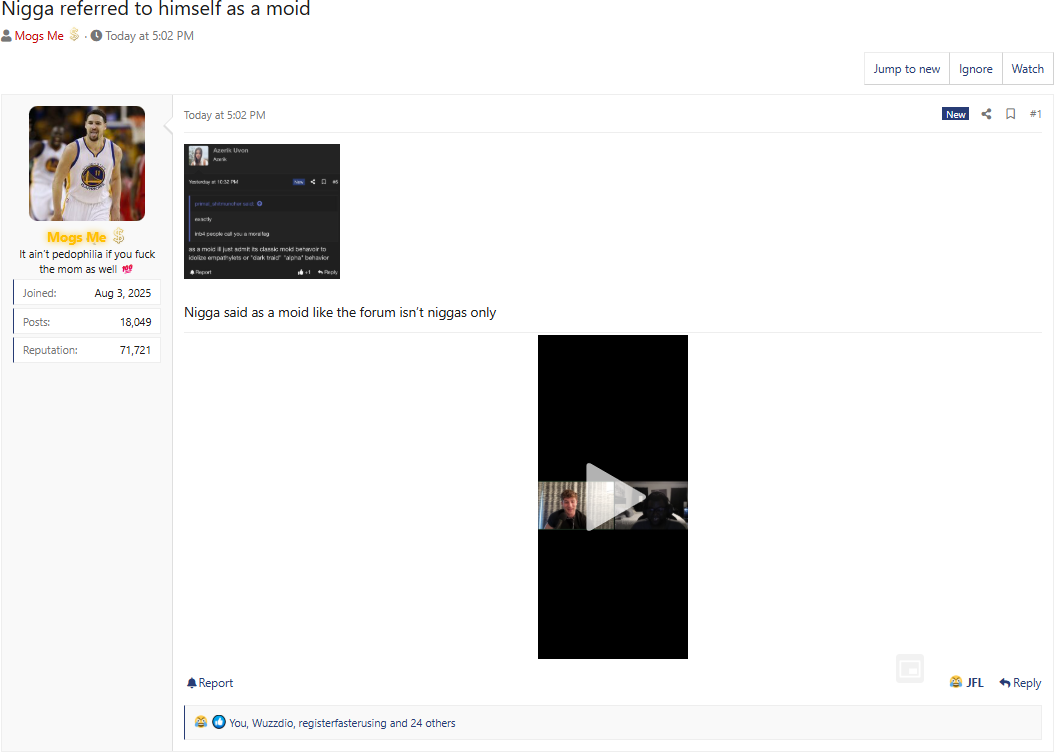
Task: Click the New badge on post
Action: coord(955,114)
